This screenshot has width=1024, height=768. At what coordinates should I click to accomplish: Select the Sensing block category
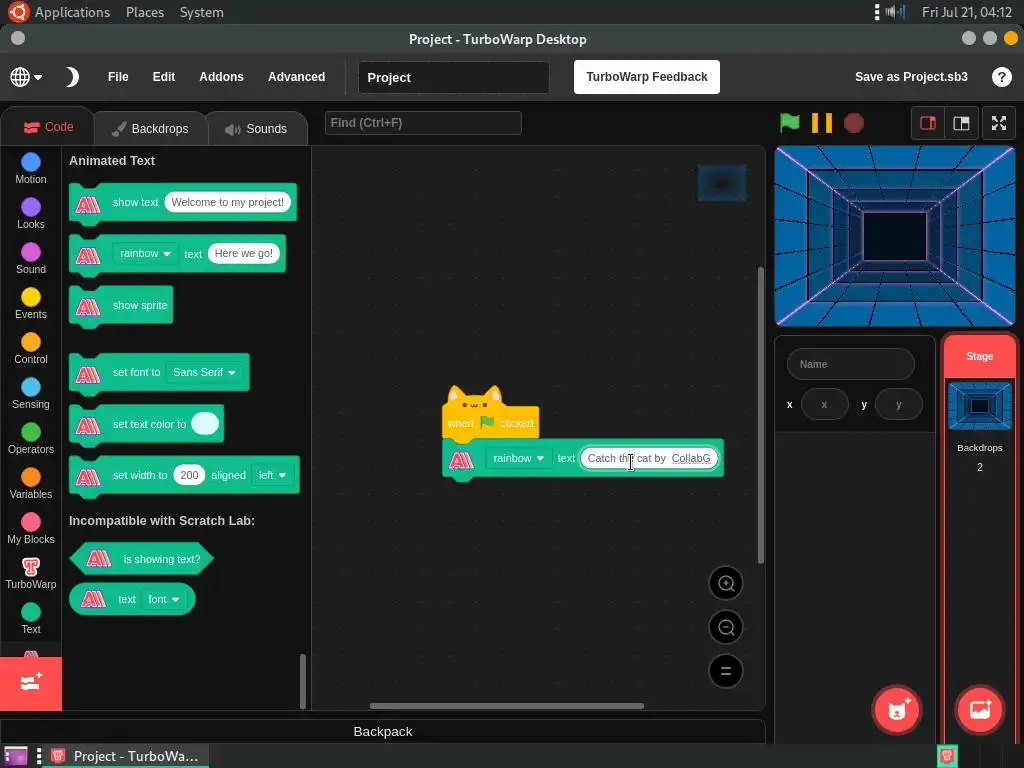(x=31, y=394)
